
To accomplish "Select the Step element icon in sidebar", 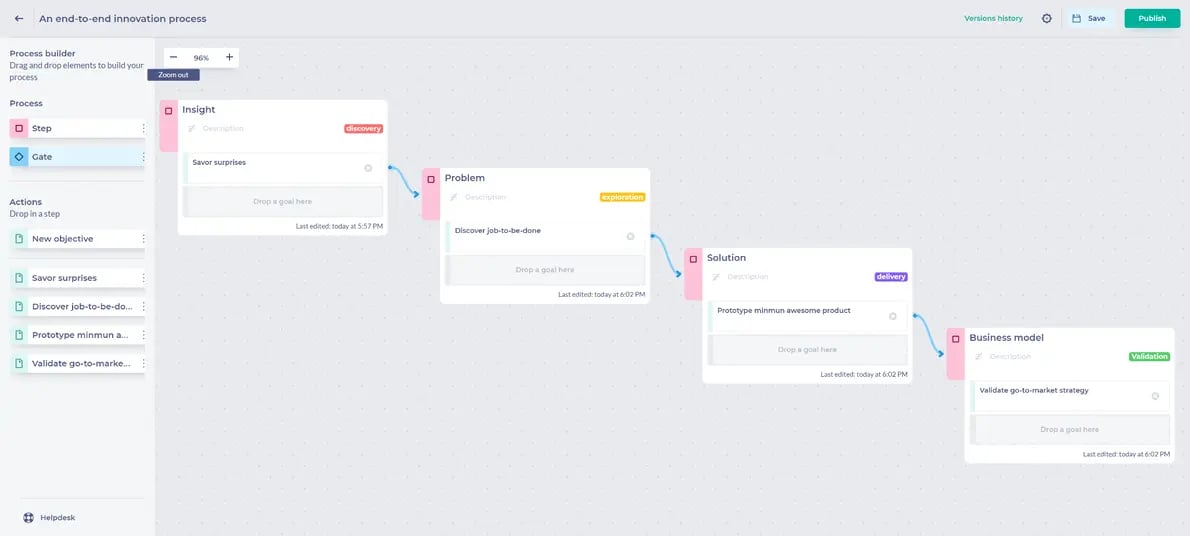I will [x=19, y=128].
